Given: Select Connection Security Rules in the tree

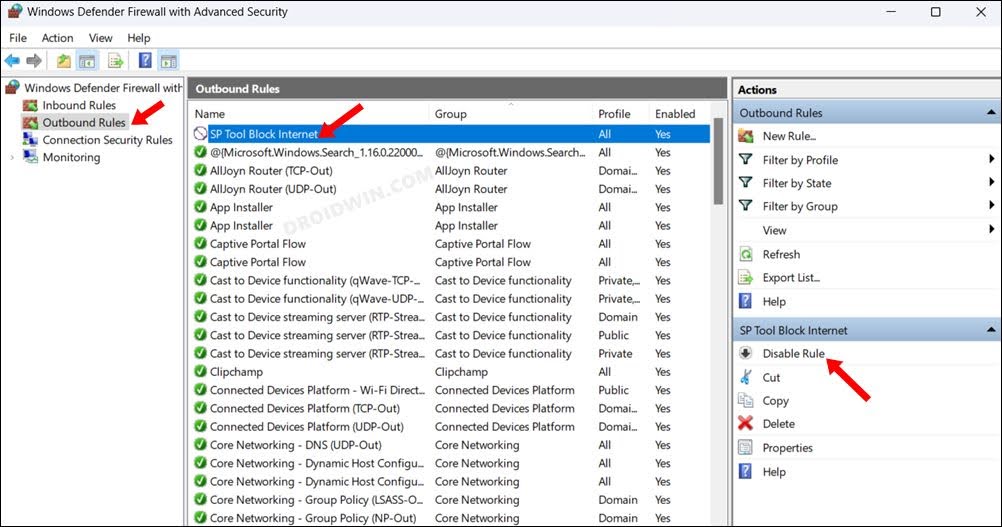Looking at the screenshot, I should pyautogui.click(x=107, y=139).
